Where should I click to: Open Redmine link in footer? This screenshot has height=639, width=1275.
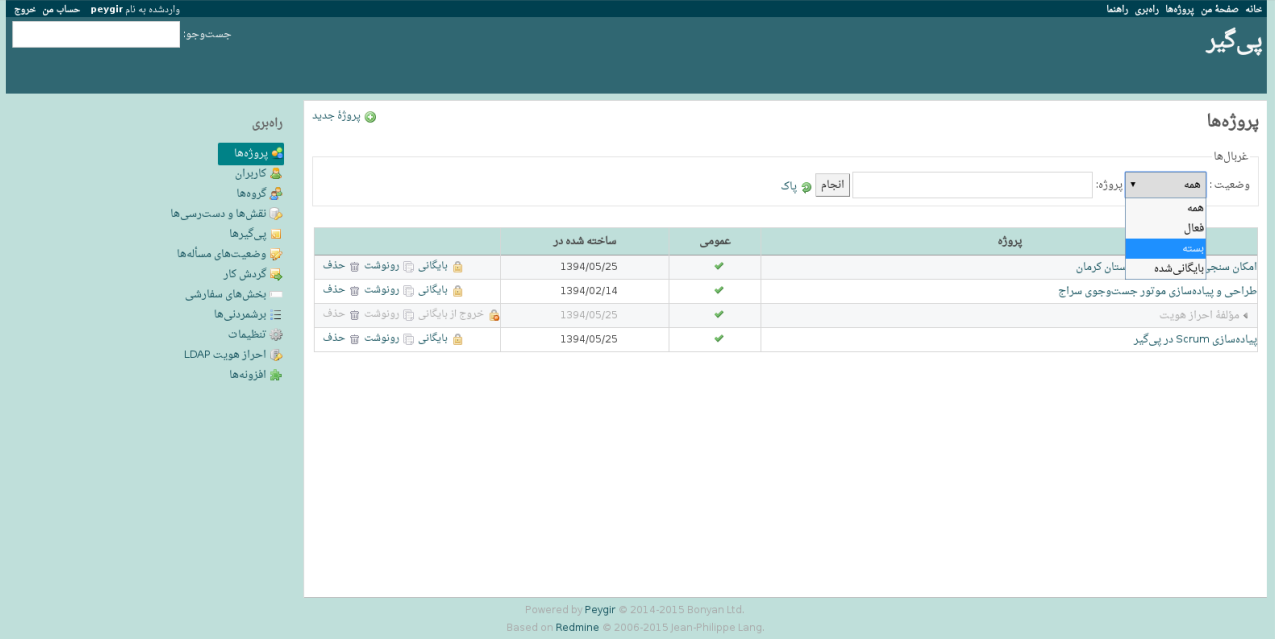point(577,627)
